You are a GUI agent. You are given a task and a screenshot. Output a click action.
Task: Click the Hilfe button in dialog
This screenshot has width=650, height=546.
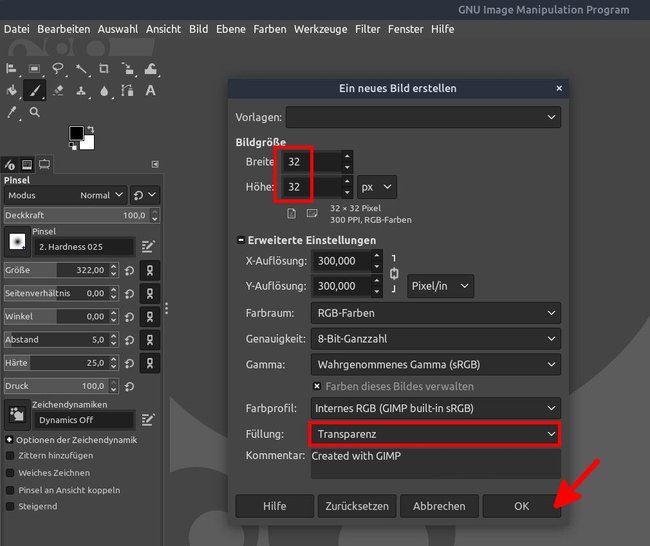pos(274,506)
